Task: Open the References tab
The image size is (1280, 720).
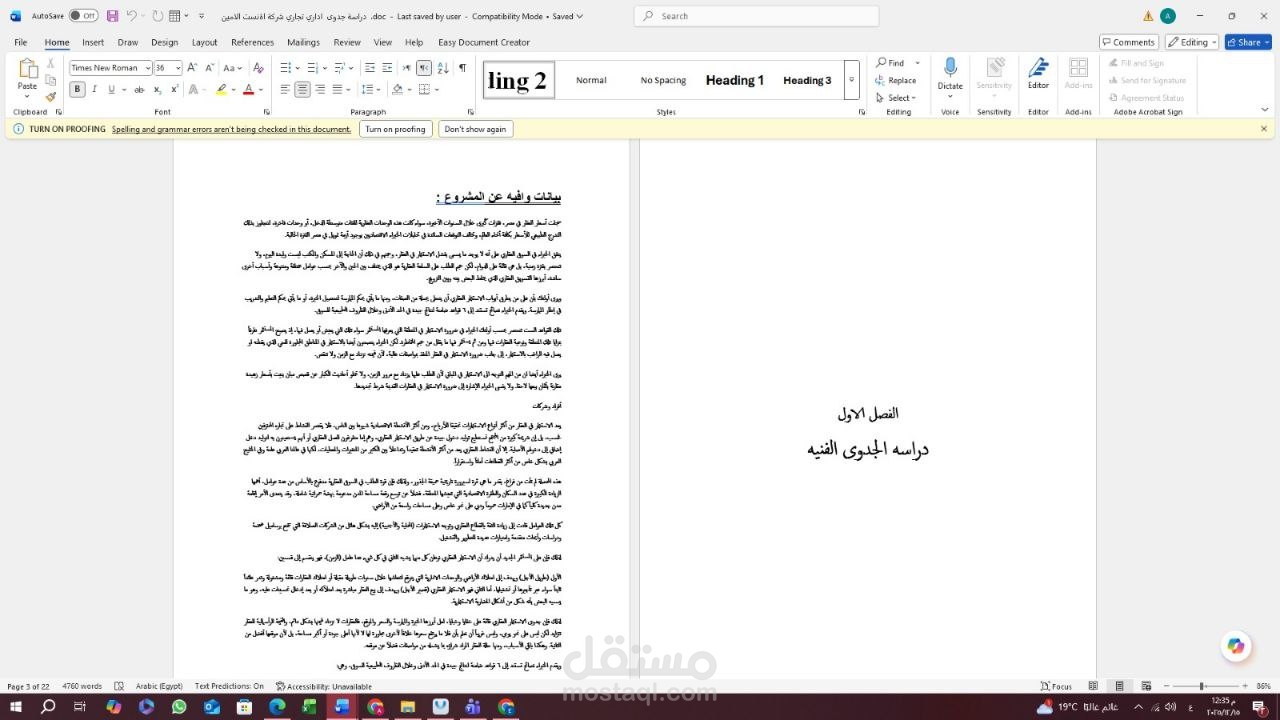Action: pyautogui.click(x=252, y=42)
